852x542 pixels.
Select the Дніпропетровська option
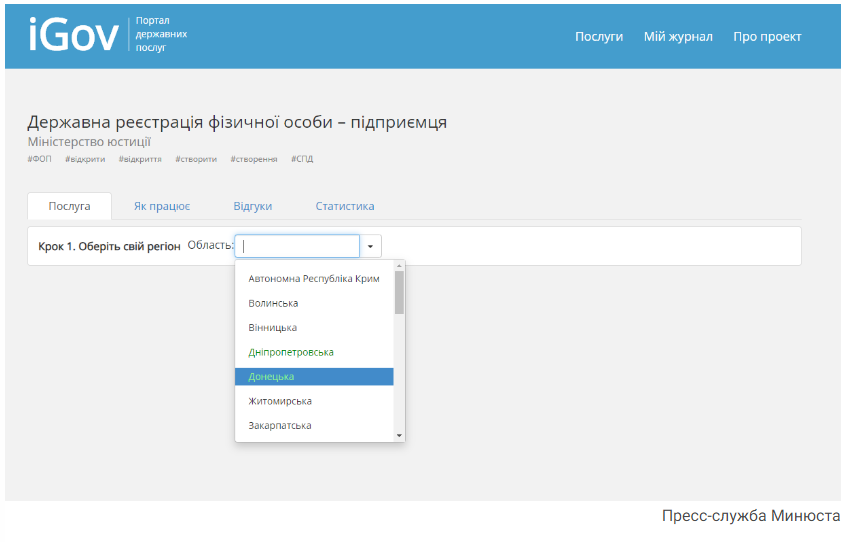click(x=291, y=352)
